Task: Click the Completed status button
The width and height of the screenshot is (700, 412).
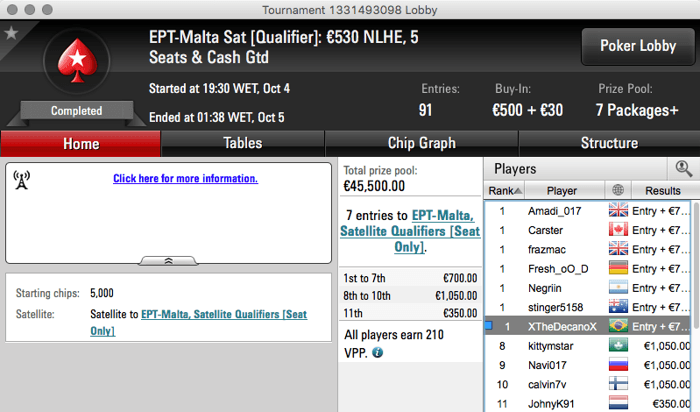Action: pyautogui.click(x=76, y=111)
